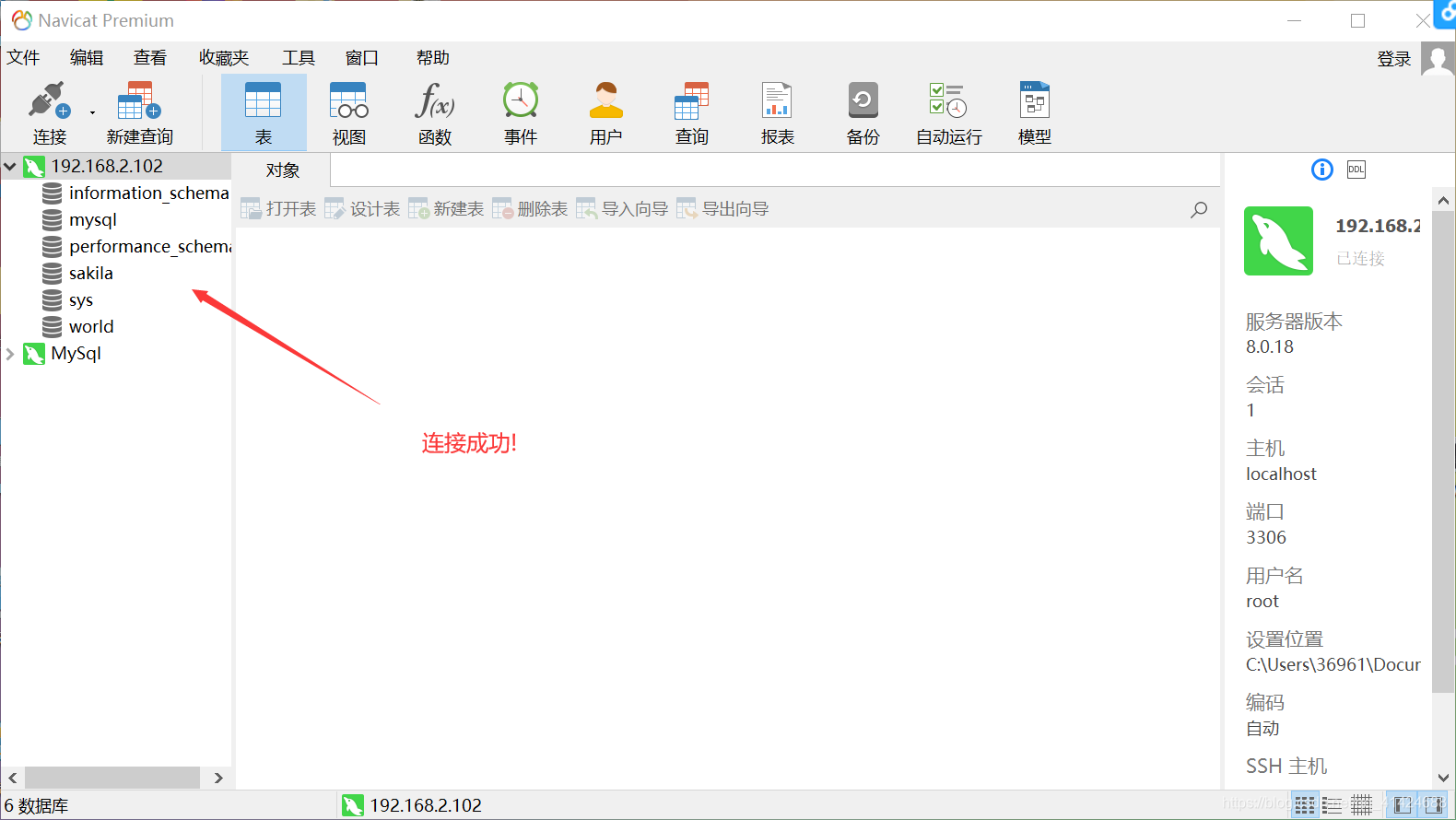Click the 'root' username value
Viewport: 1456px width, 820px height.
coord(1262,602)
